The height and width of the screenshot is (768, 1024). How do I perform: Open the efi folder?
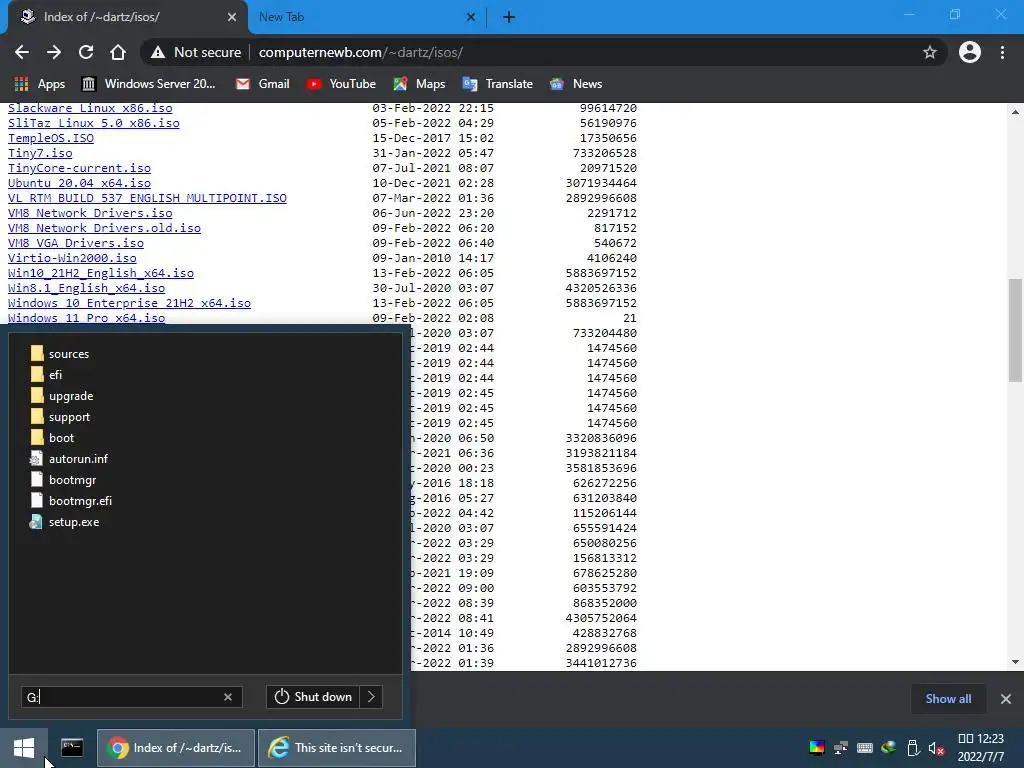click(46, 375)
